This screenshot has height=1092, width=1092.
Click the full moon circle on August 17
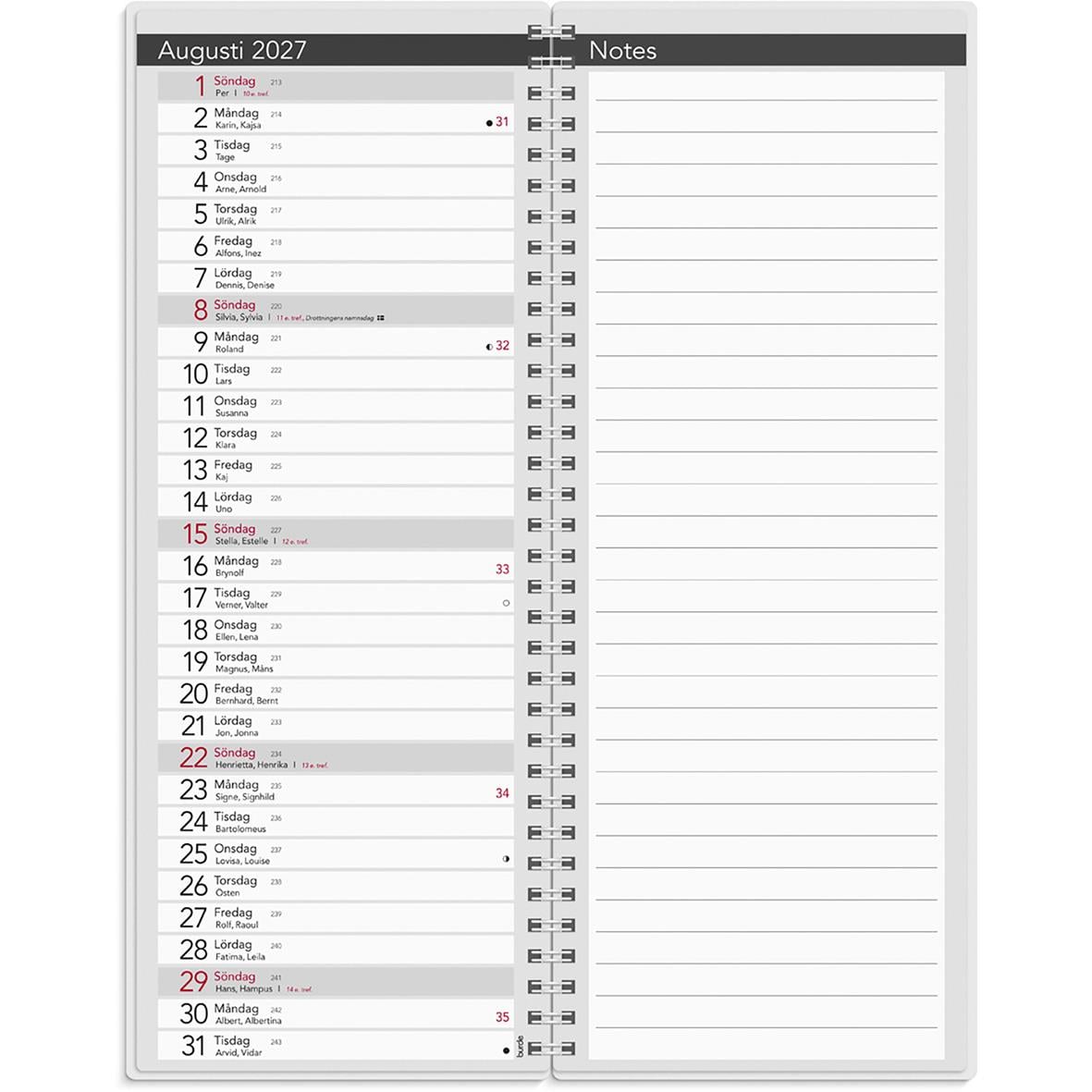click(507, 603)
